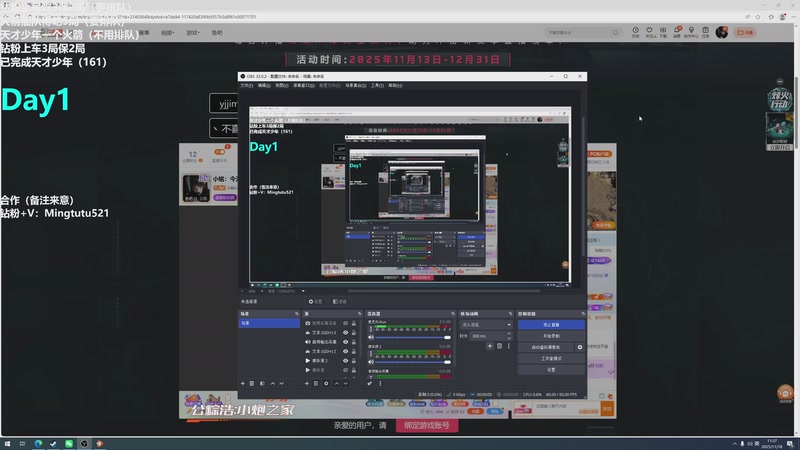Move the selected source down
The width and height of the screenshot is (800, 450).
click(345, 384)
